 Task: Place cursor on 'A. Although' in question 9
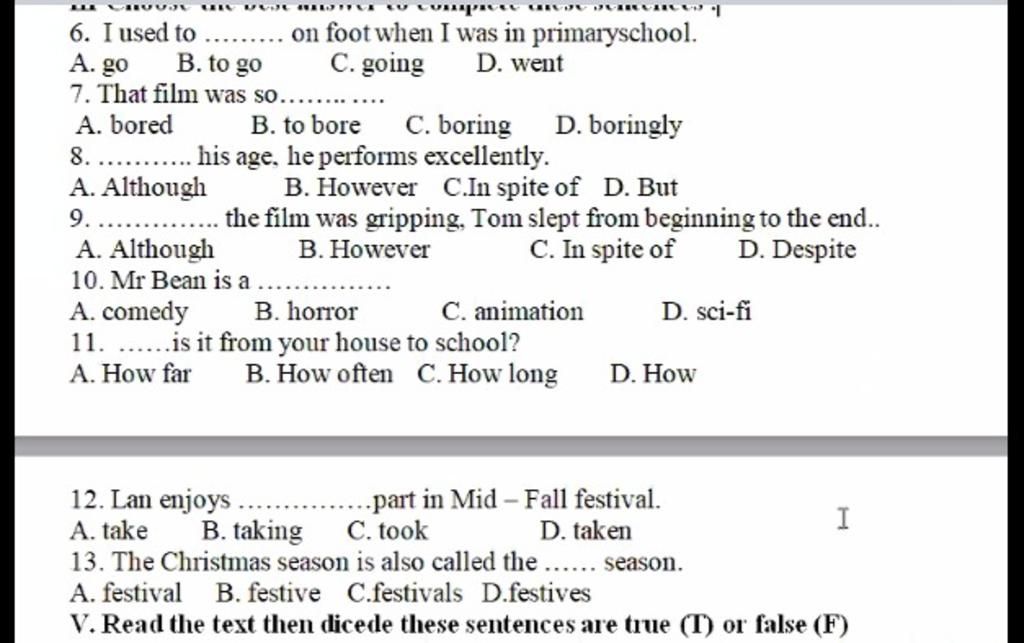(x=145, y=249)
